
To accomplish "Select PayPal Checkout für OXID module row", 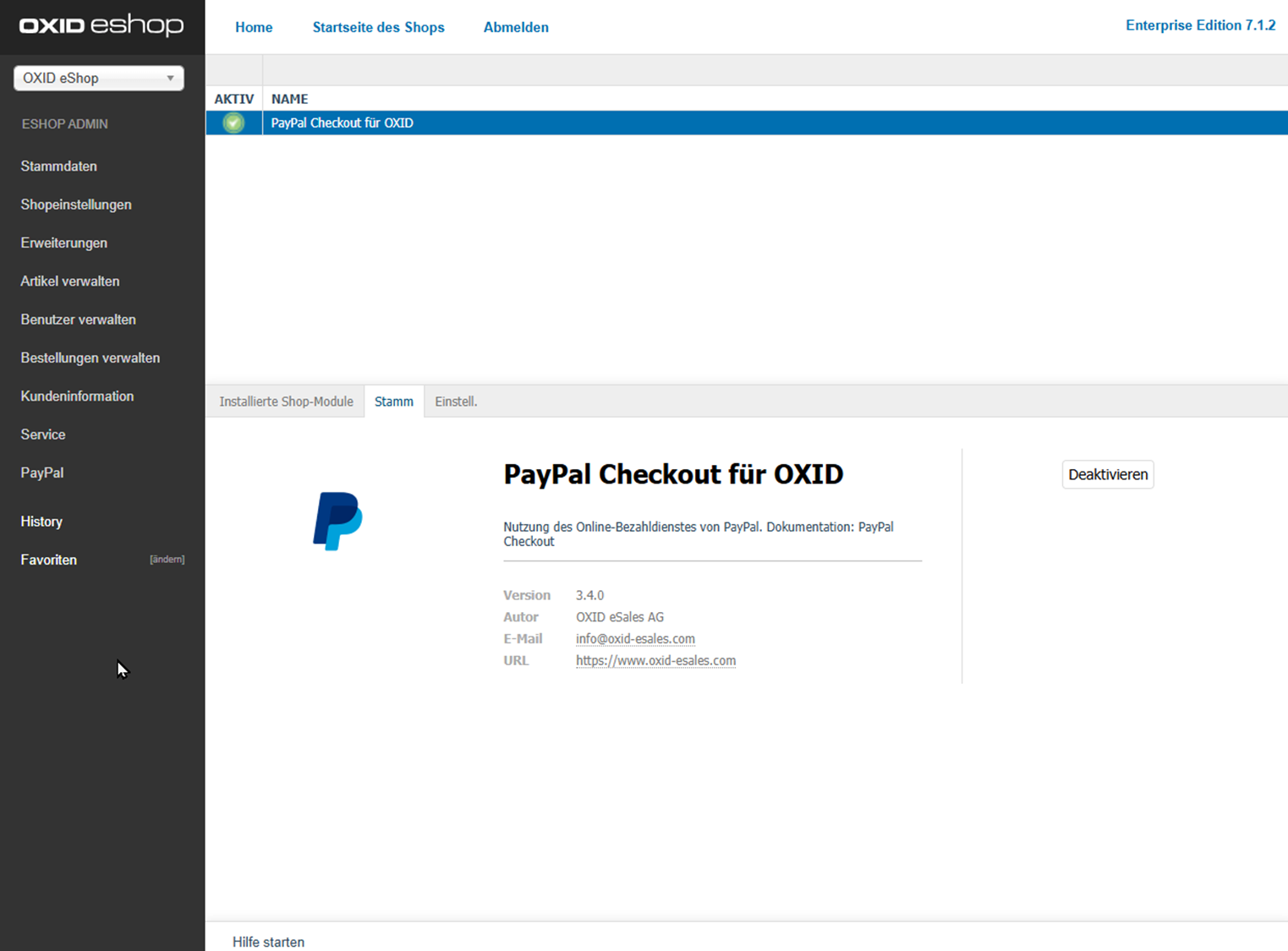I will (x=343, y=123).
